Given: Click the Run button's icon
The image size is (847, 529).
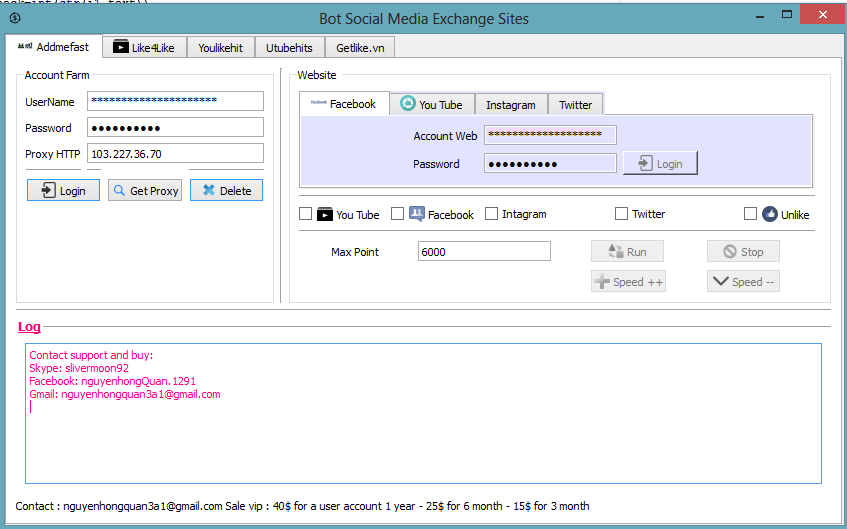Looking at the screenshot, I should 616,251.
